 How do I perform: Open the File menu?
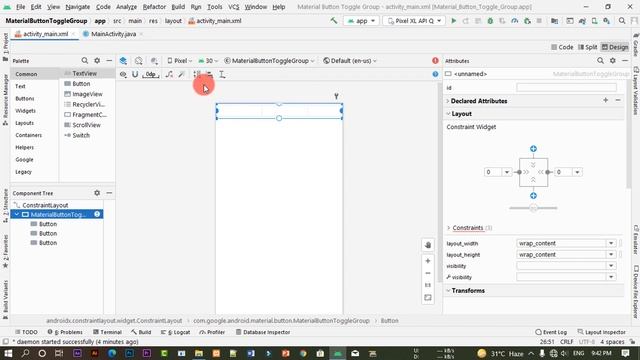(20, 7)
